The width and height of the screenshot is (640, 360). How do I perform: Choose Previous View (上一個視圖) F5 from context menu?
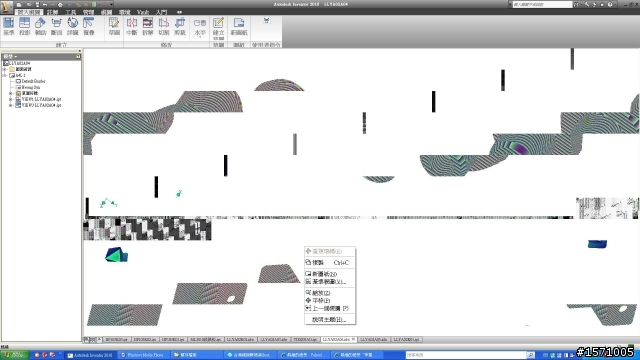pyautogui.click(x=330, y=308)
